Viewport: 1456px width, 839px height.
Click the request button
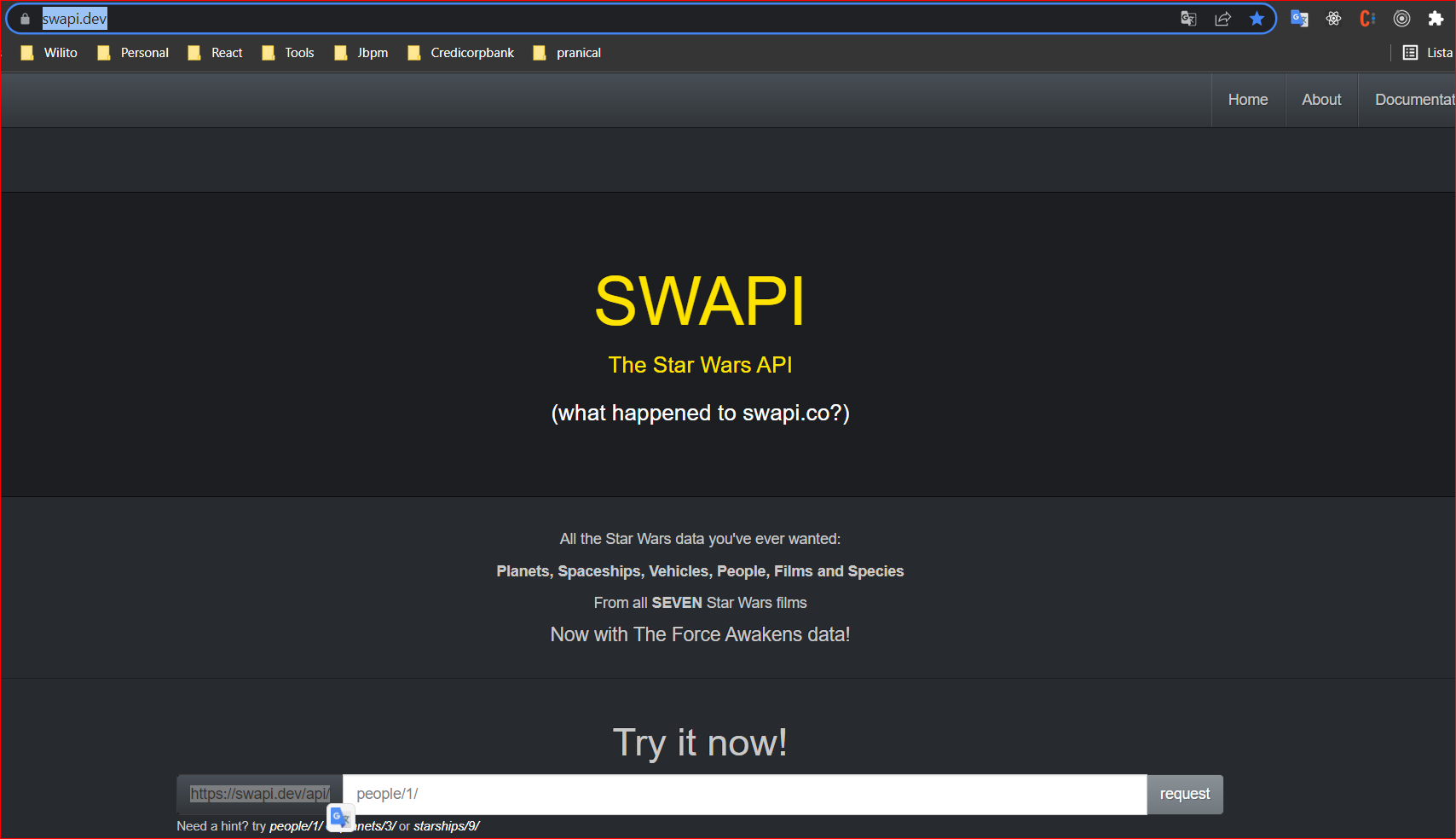click(x=1185, y=794)
